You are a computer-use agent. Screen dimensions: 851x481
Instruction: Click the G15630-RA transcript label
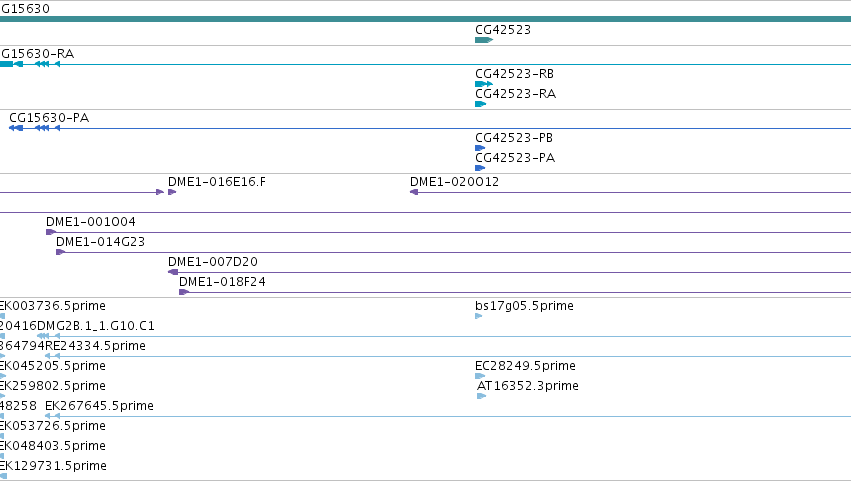tap(37, 54)
